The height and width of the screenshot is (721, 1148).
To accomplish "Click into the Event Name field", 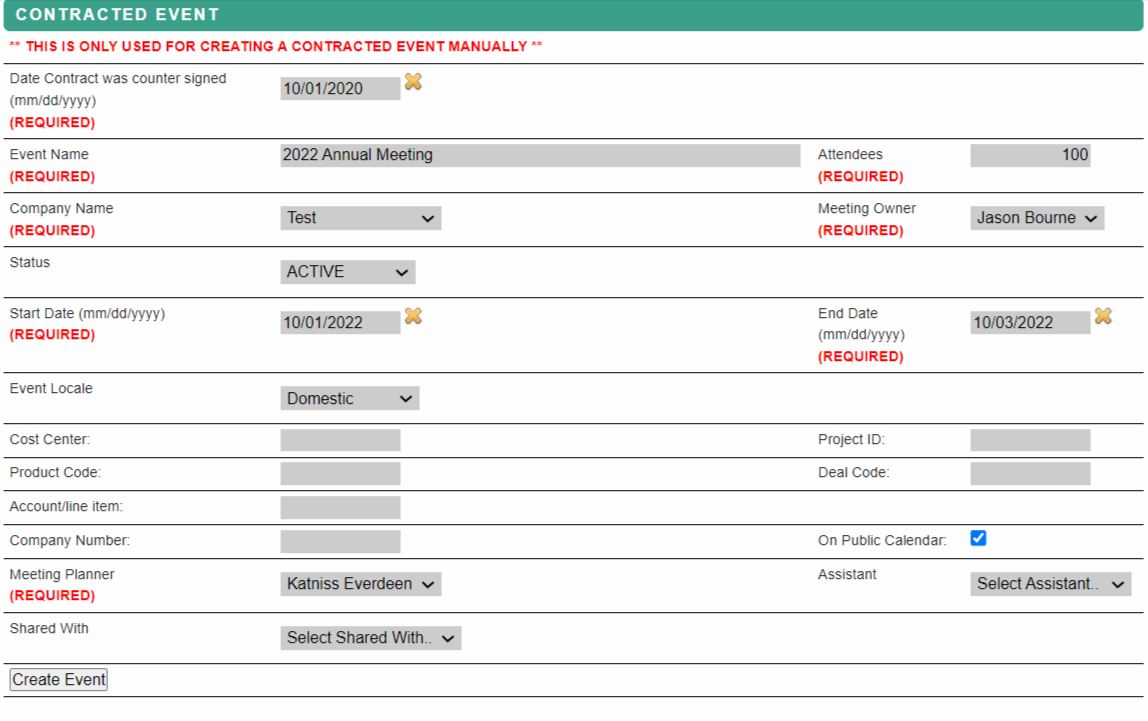I will tap(540, 155).
